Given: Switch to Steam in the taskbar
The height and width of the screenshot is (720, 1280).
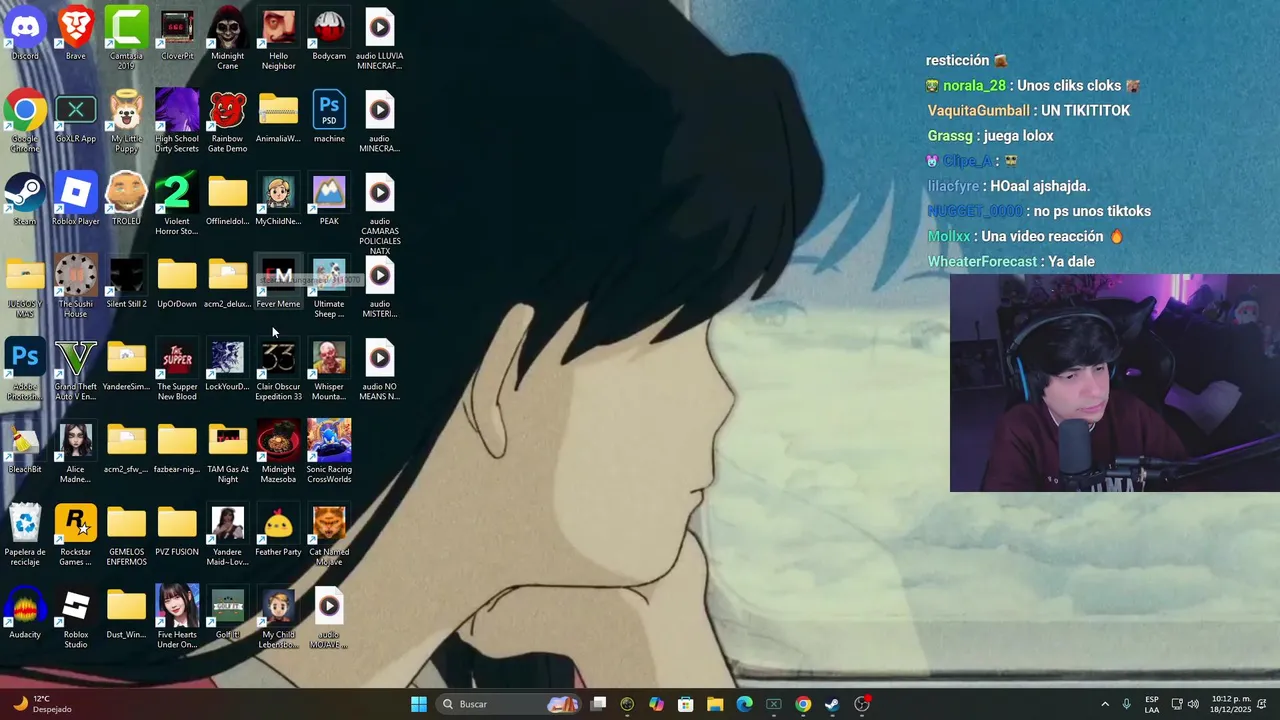Looking at the screenshot, I should pos(832,704).
